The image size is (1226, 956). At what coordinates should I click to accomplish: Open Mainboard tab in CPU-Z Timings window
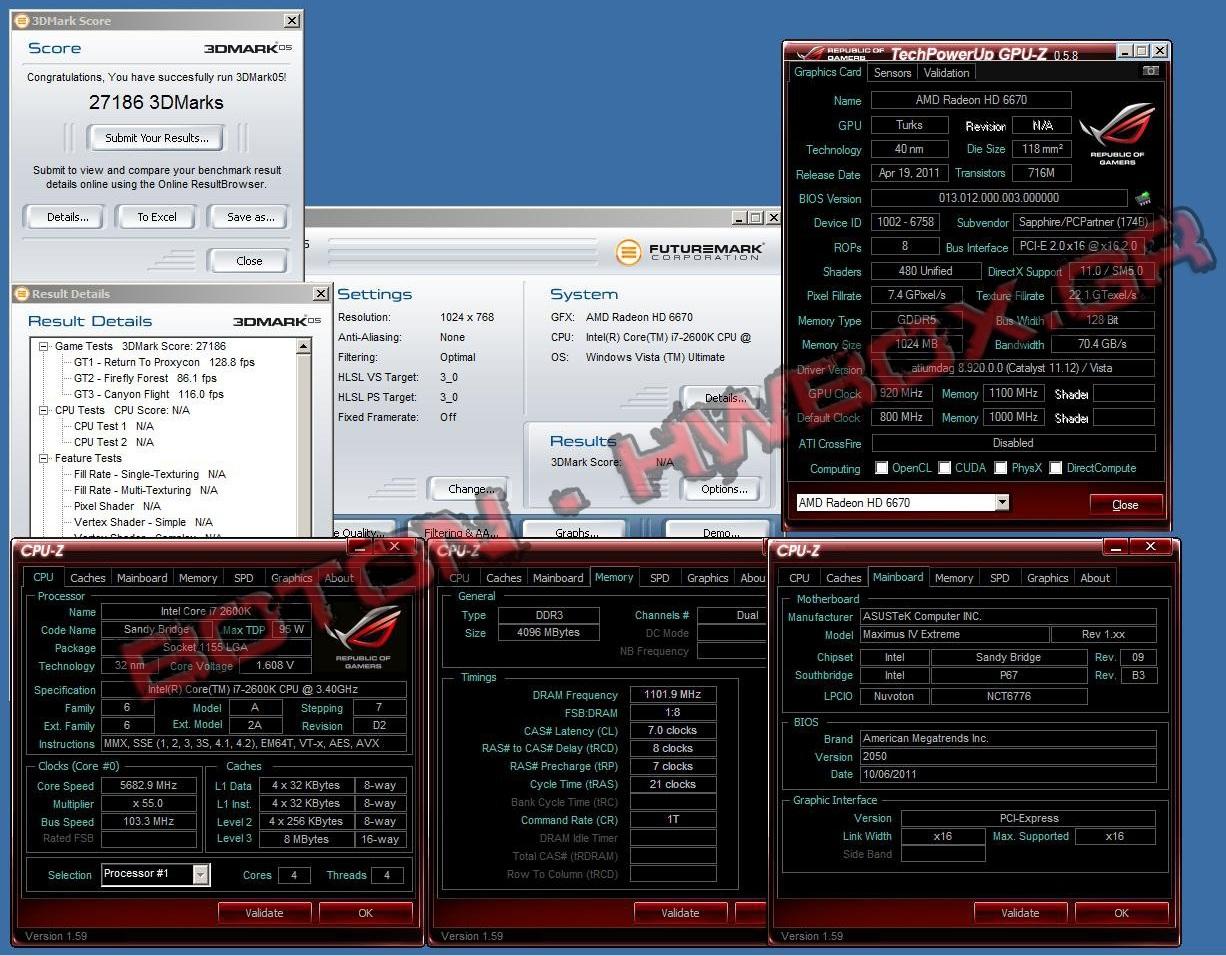click(x=558, y=578)
